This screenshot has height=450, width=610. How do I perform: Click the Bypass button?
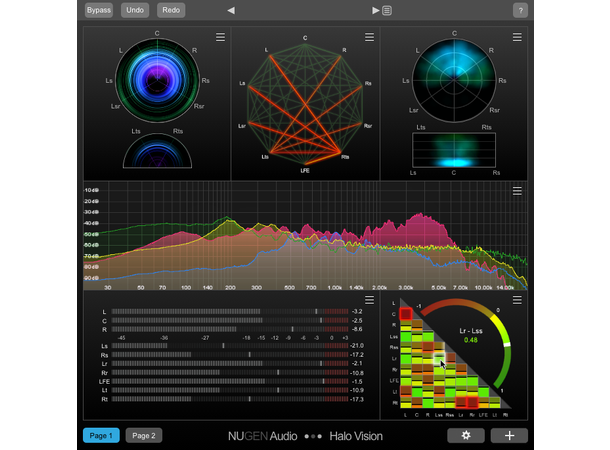tap(98, 10)
